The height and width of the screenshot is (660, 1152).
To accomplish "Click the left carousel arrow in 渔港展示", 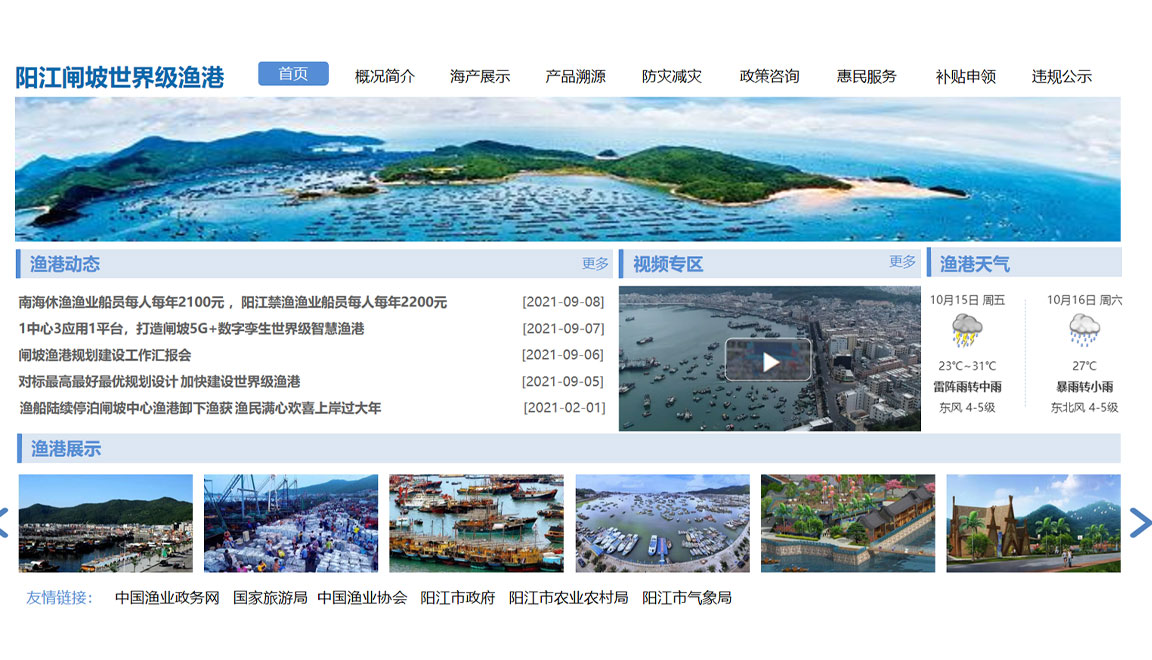I will 6,521.
